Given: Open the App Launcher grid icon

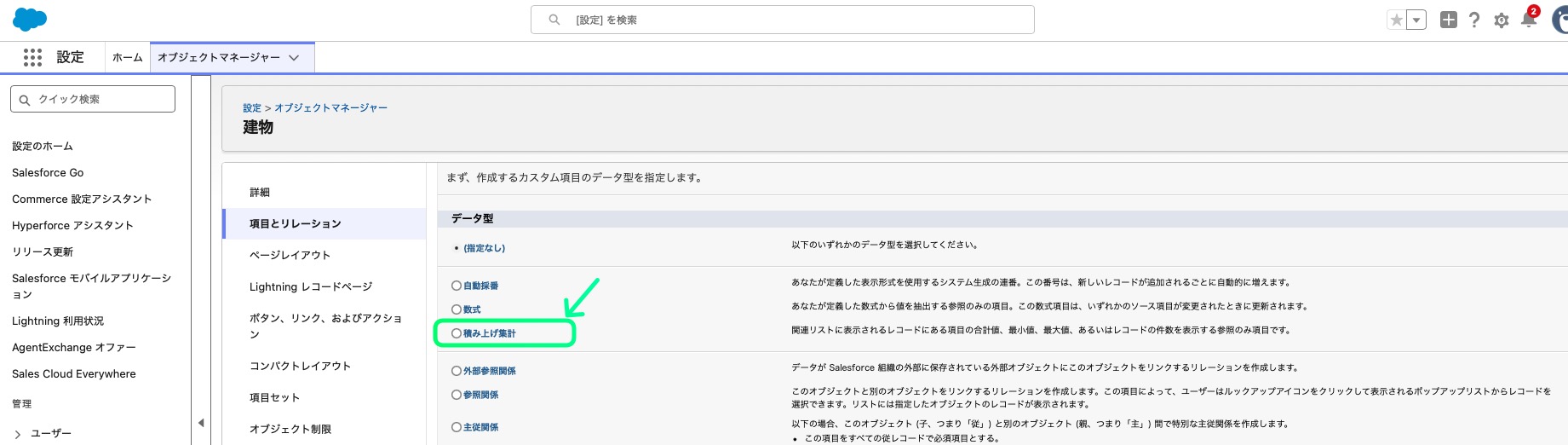Looking at the screenshot, I should [x=32, y=57].
